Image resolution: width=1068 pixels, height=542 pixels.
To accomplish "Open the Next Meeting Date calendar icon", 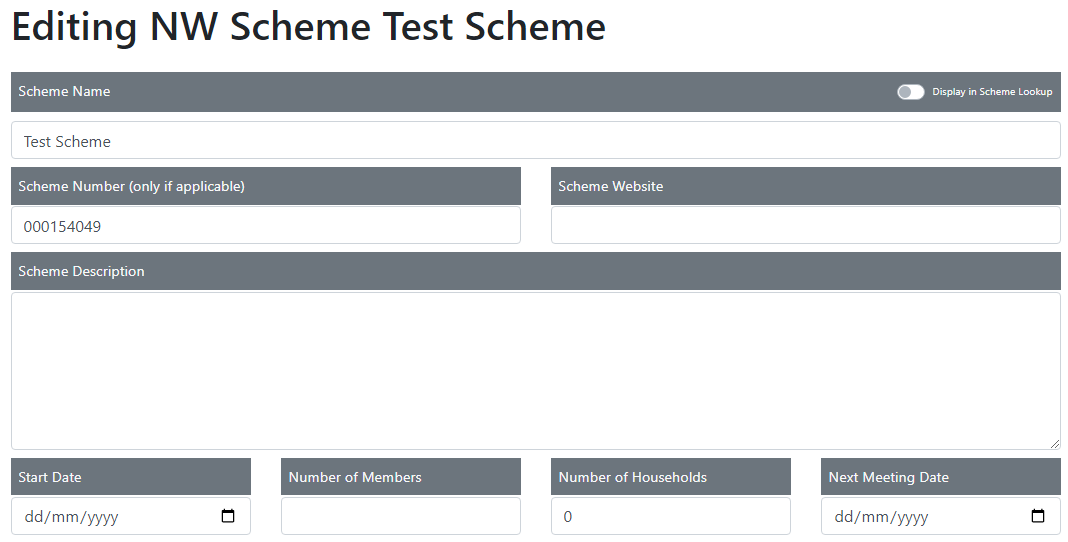I will click(1038, 517).
